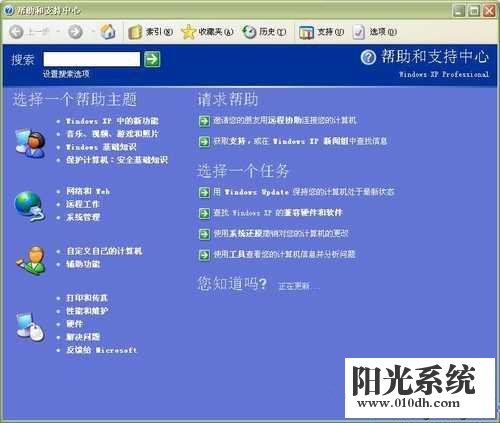Viewport: 500px width, 423px height.
Task: Start search with green arrow button
Action: click(152, 59)
